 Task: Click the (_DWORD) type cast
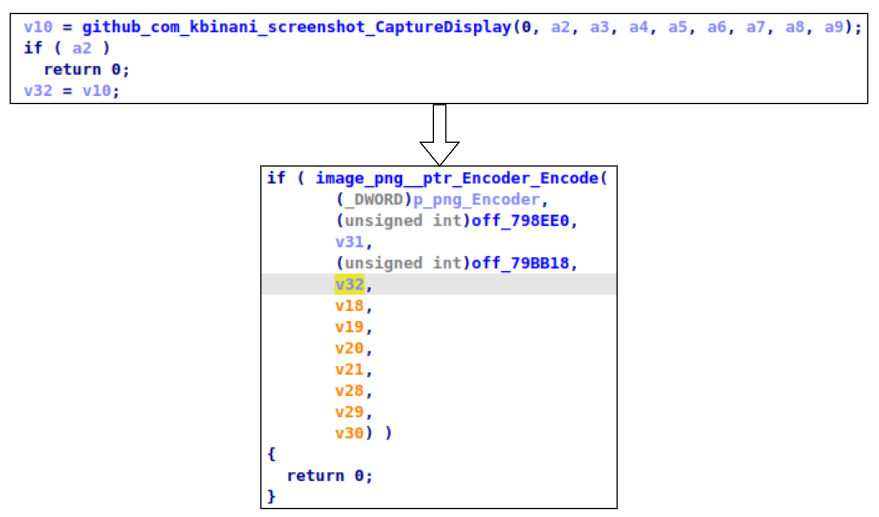click(373, 200)
